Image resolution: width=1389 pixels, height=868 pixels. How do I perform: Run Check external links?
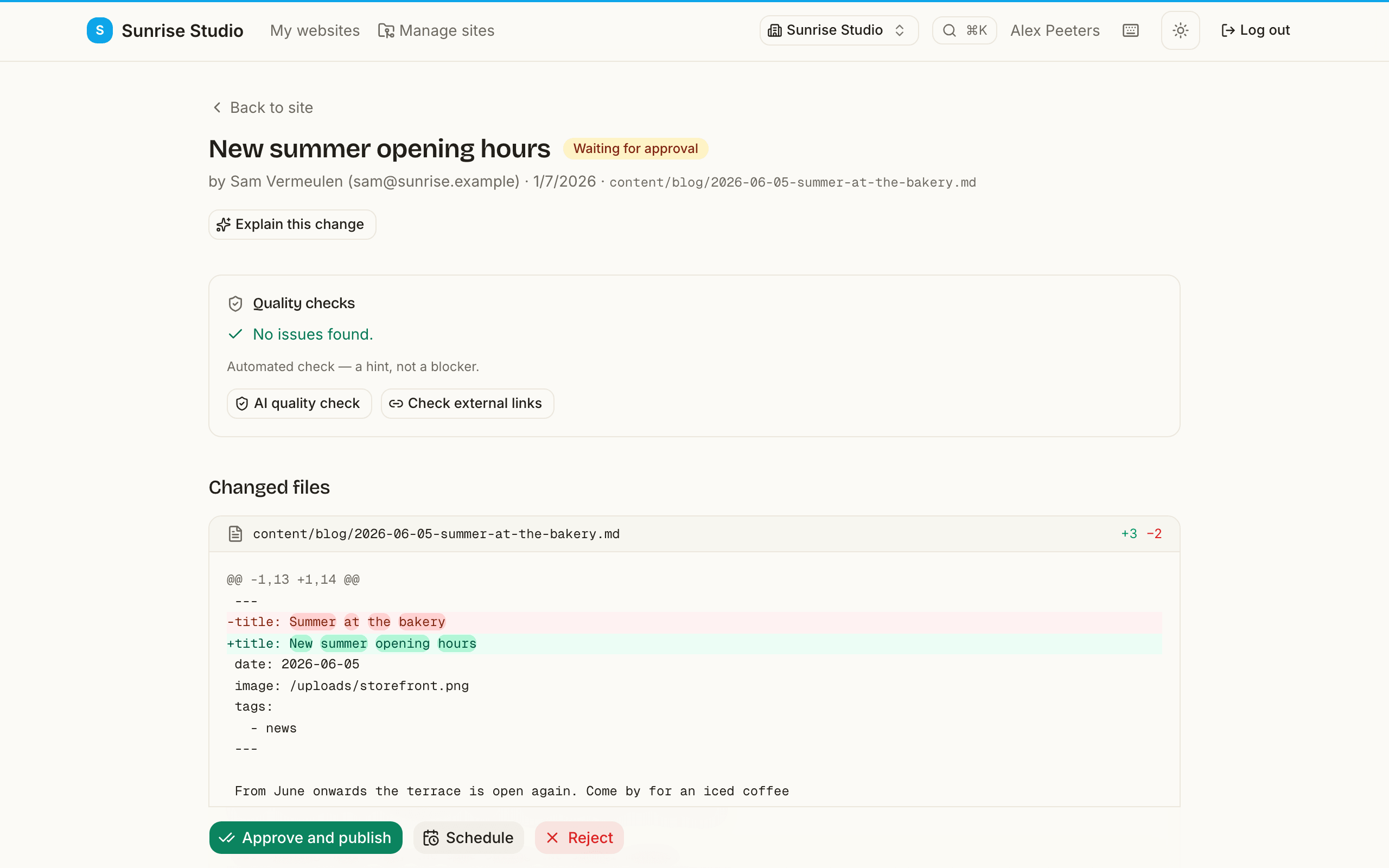pyautogui.click(x=467, y=404)
